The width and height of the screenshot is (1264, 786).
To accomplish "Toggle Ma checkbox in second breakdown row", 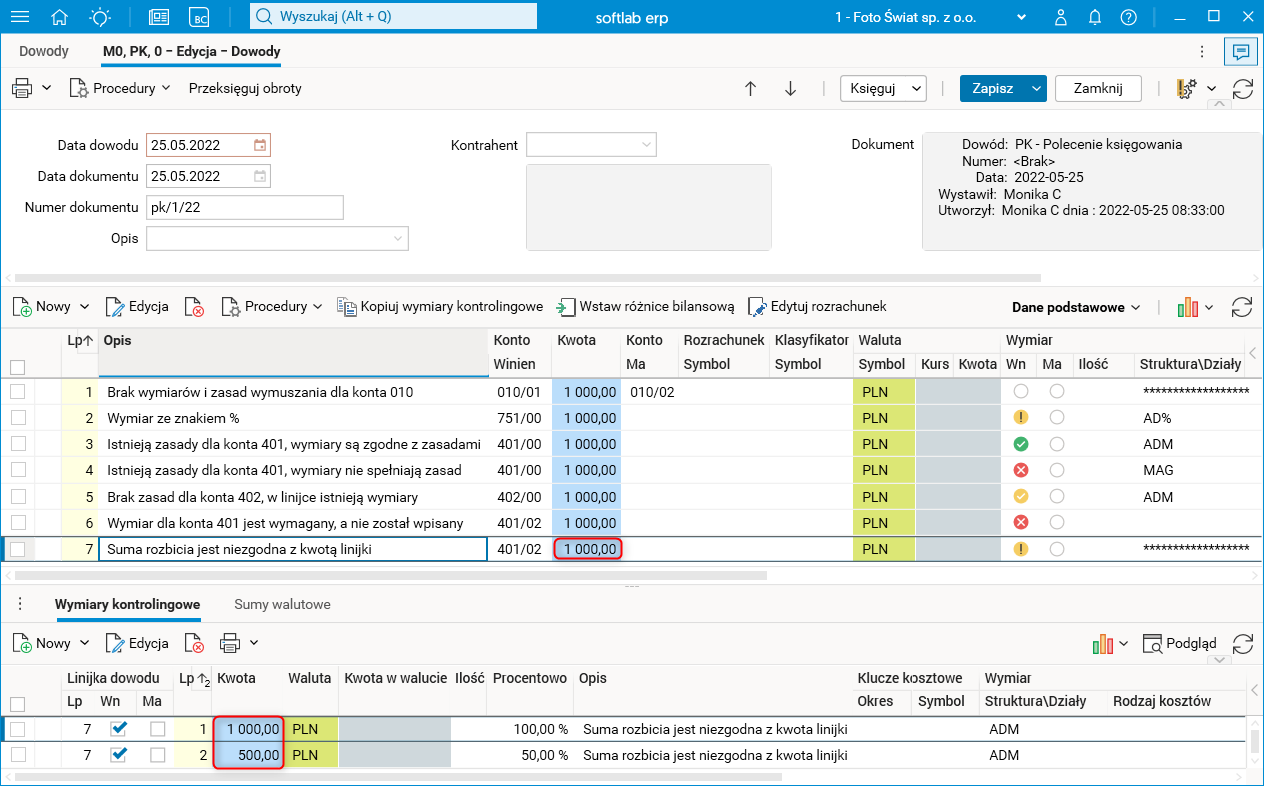I will 157,755.
